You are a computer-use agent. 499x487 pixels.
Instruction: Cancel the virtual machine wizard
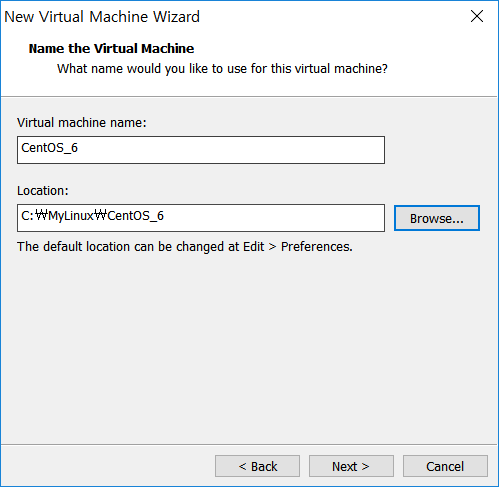coord(445,466)
